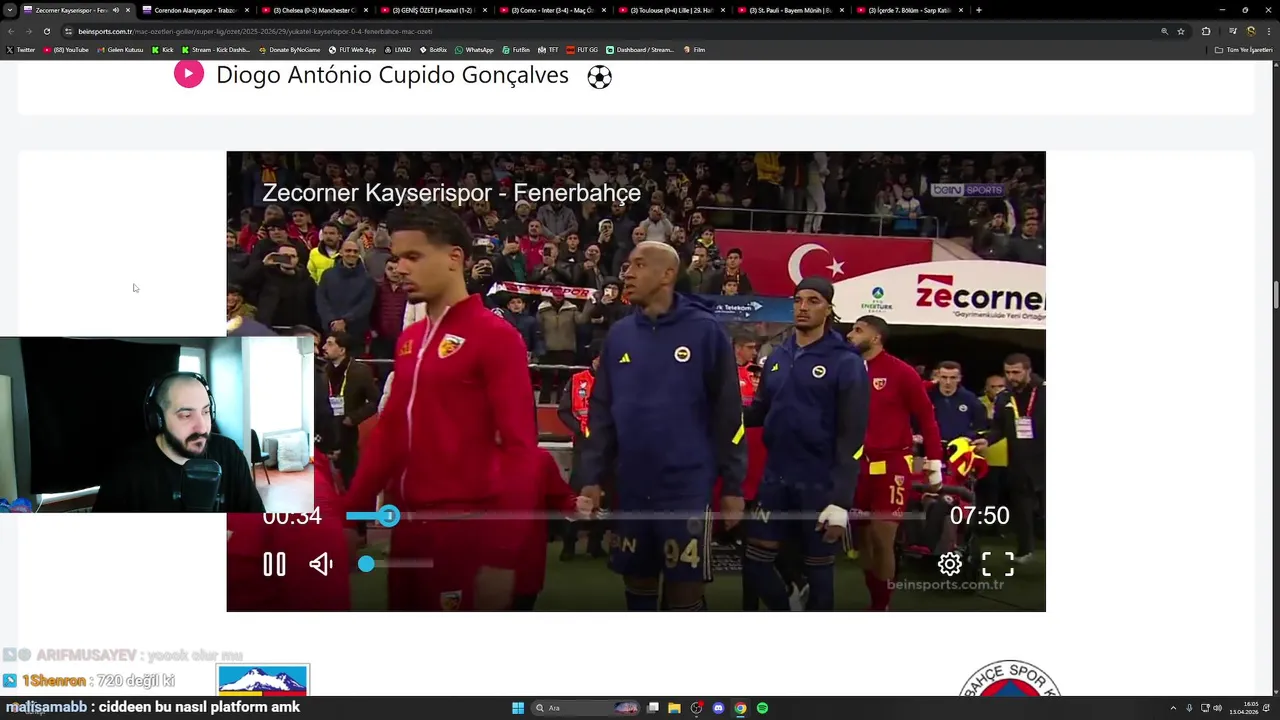1280x720 pixels.
Task: Open Donate ByNoGame bookmark
Action: 290,50
